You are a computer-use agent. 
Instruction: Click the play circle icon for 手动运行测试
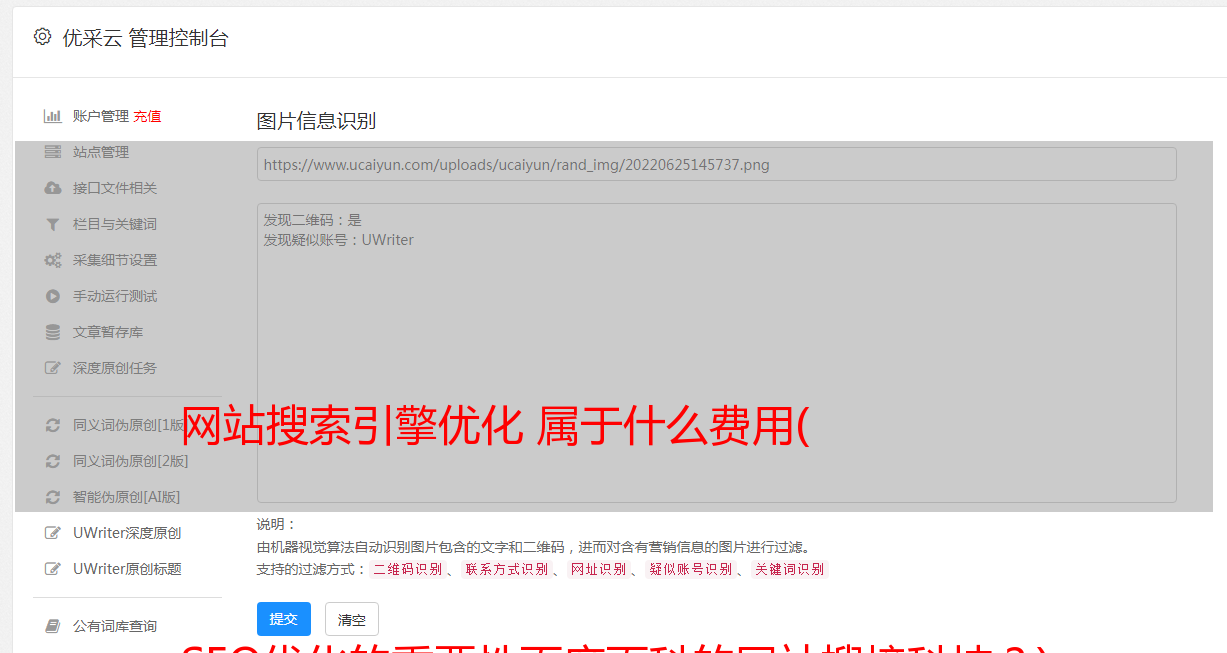tap(53, 296)
